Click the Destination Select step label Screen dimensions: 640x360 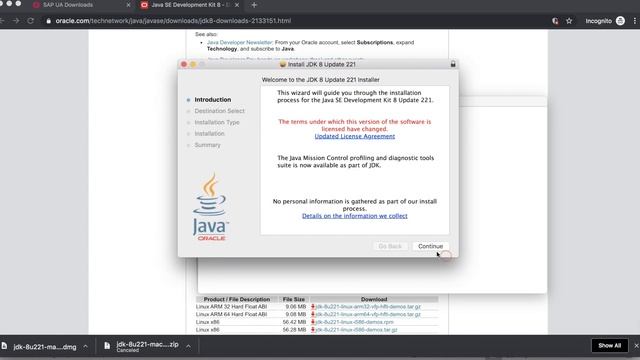220,111
